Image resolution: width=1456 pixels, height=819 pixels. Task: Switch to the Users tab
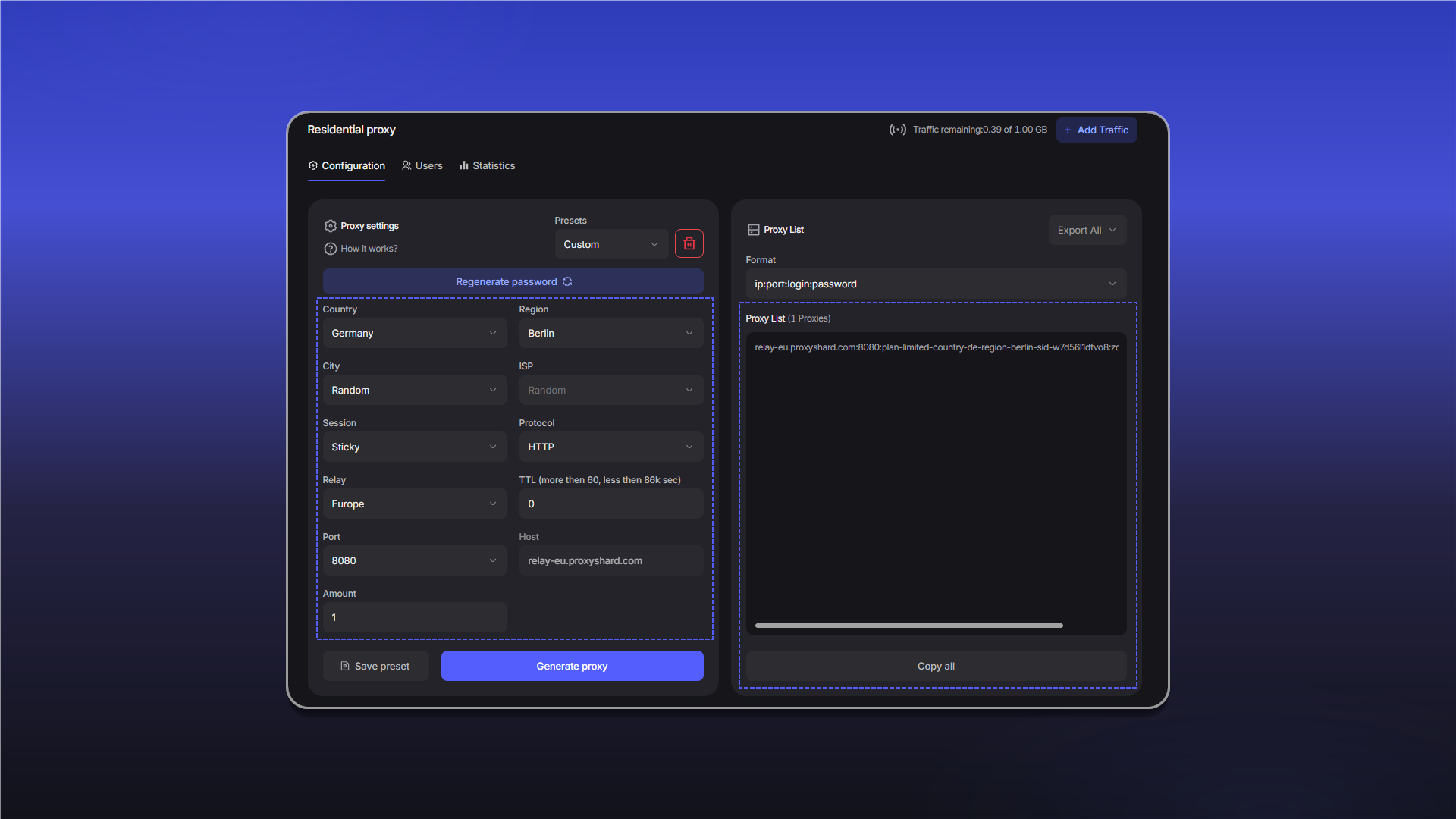pyautogui.click(x=422, y=165)
